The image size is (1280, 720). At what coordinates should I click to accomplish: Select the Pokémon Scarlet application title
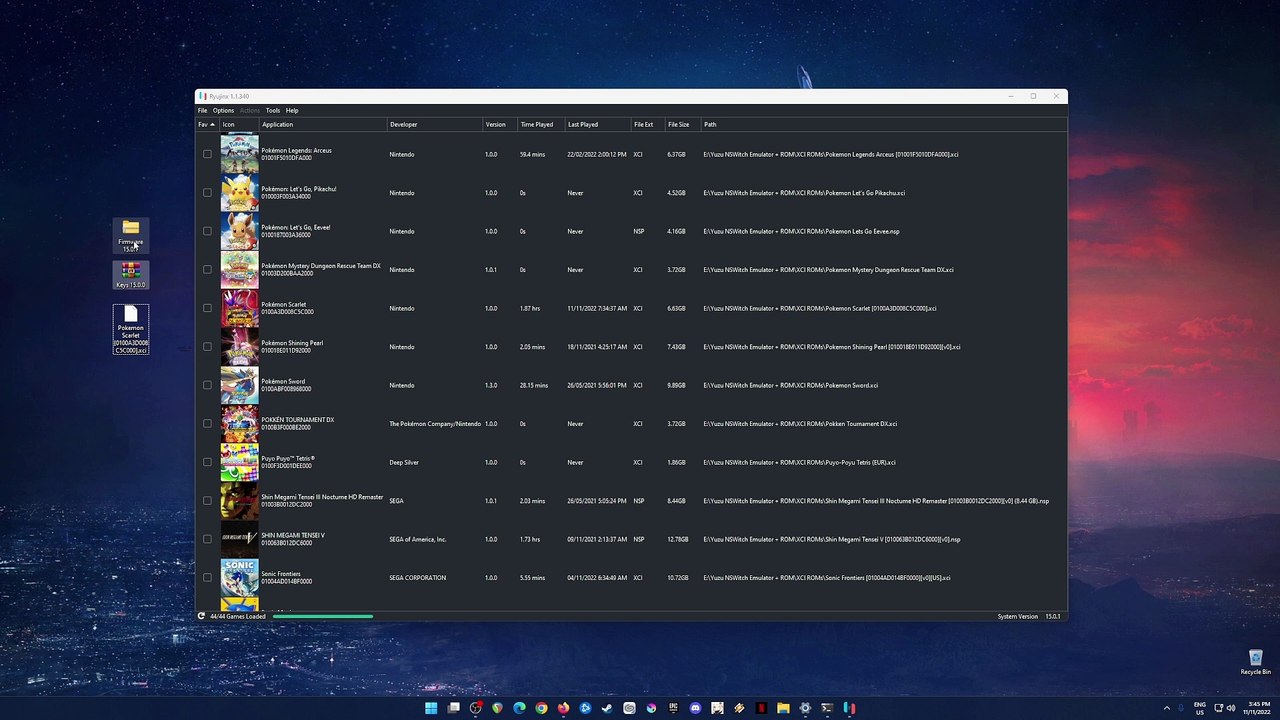[284, 304]
